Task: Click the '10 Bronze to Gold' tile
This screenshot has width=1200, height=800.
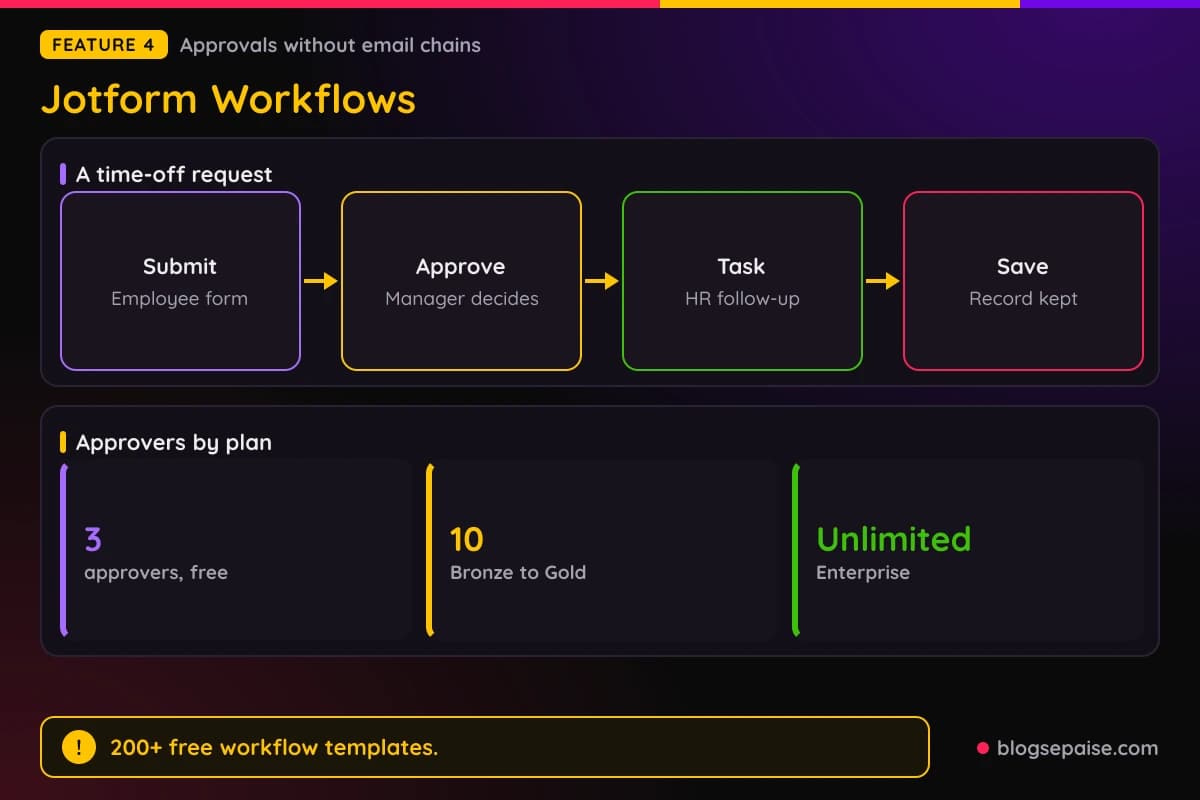Action: [602, 549]
